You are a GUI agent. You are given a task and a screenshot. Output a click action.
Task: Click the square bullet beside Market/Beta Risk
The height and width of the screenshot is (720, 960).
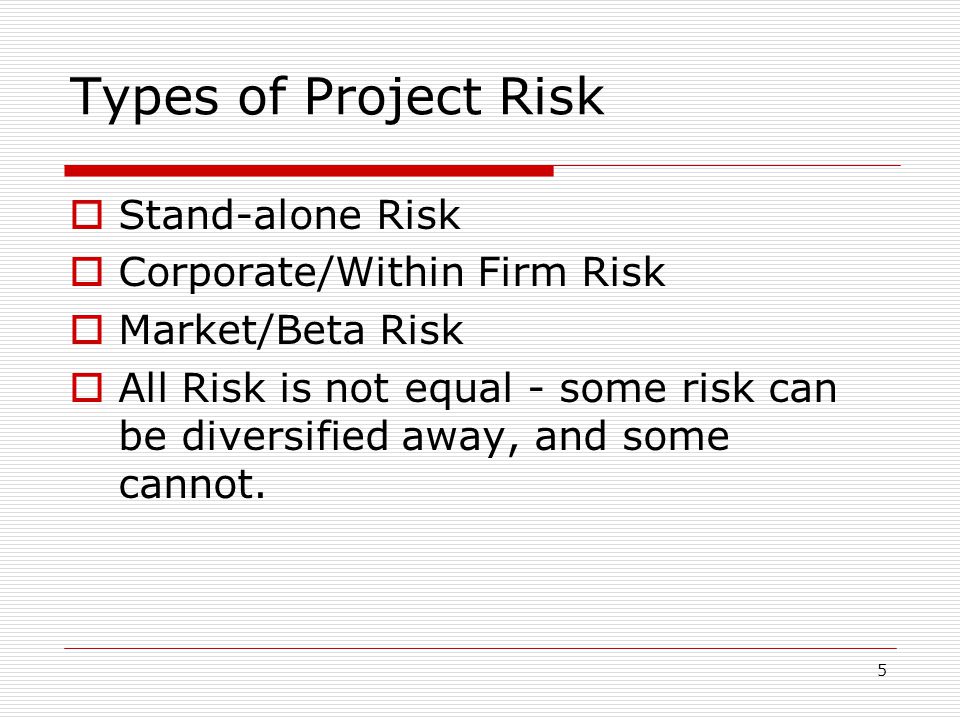(x=87, y=329)
